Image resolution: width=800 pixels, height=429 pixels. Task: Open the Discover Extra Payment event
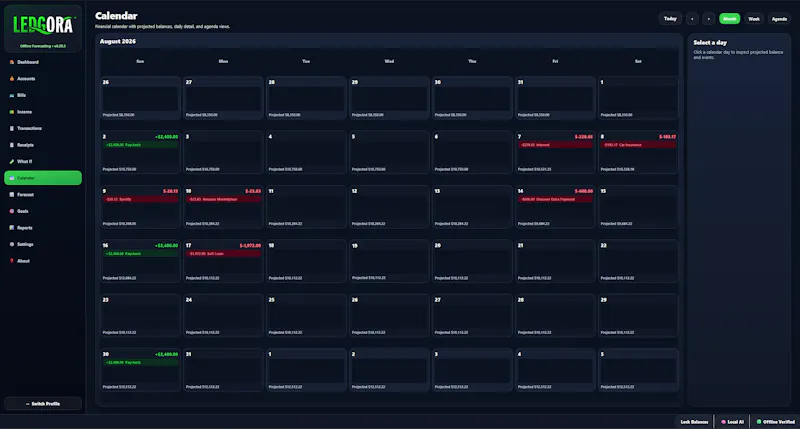555,199
